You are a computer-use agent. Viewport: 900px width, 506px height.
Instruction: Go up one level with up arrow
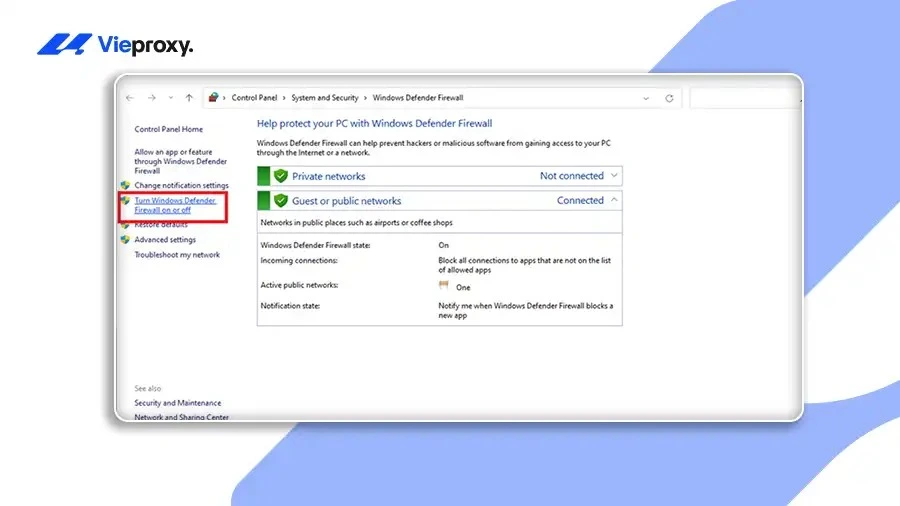pos(189,98)
